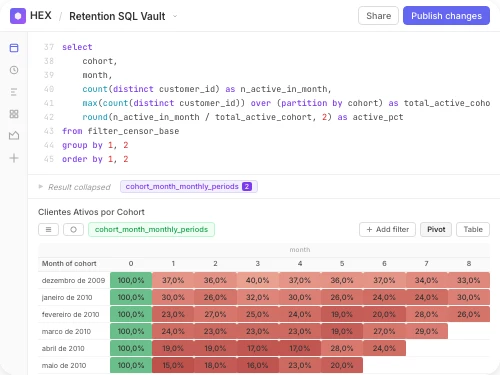Click the Clientes Ativos por Cohort title
The width and height of the screenshot is (500, 375).
point(91,212)
